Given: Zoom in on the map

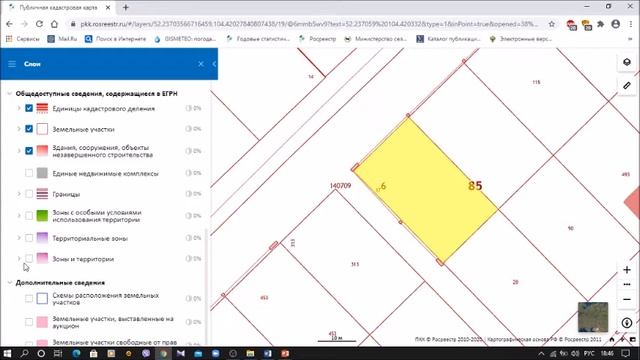Looking at the screenshot, I should [627, 270].
